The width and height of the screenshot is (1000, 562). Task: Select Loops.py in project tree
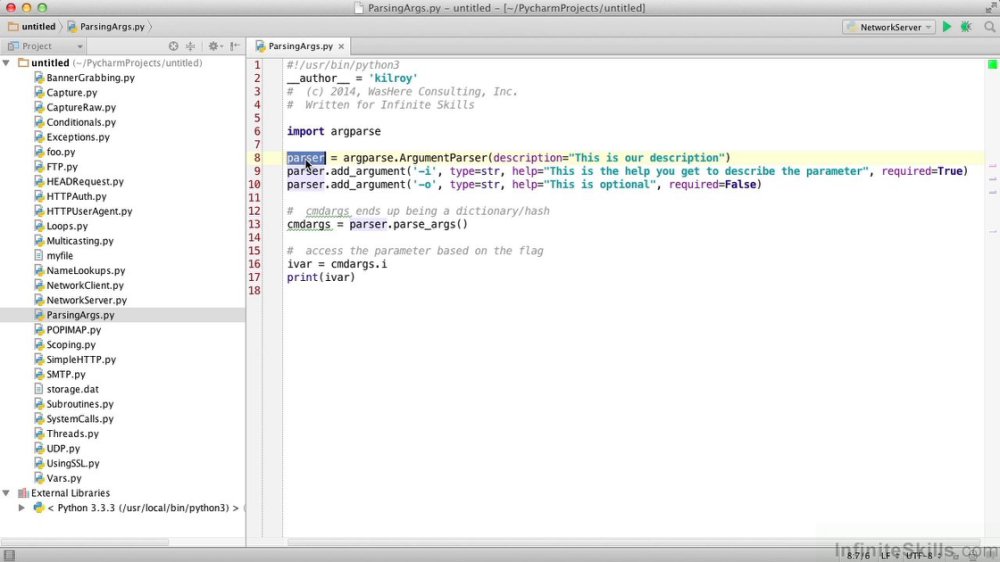tap(67, 226)
